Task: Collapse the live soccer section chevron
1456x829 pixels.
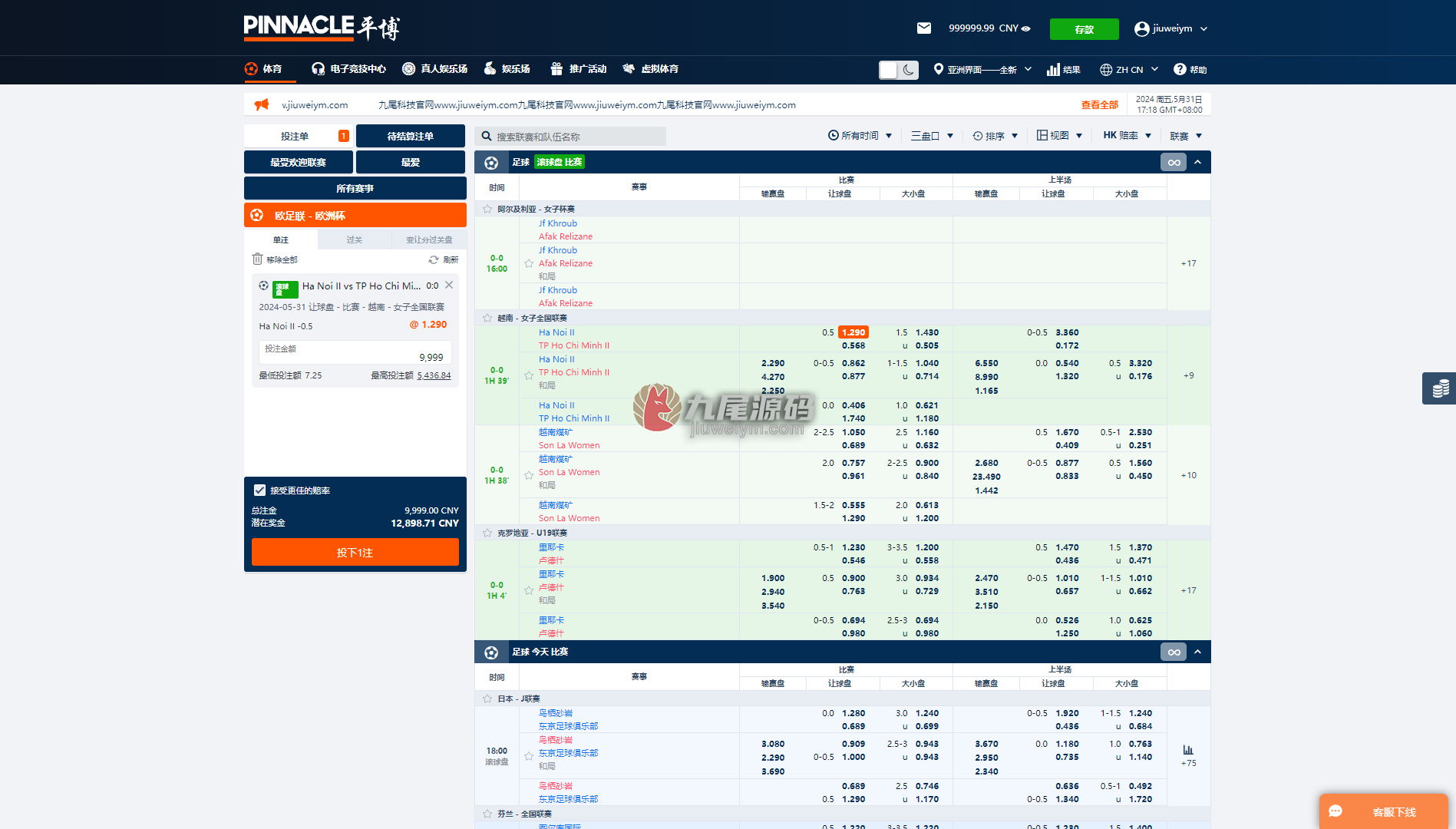Action: (1197, 162)
